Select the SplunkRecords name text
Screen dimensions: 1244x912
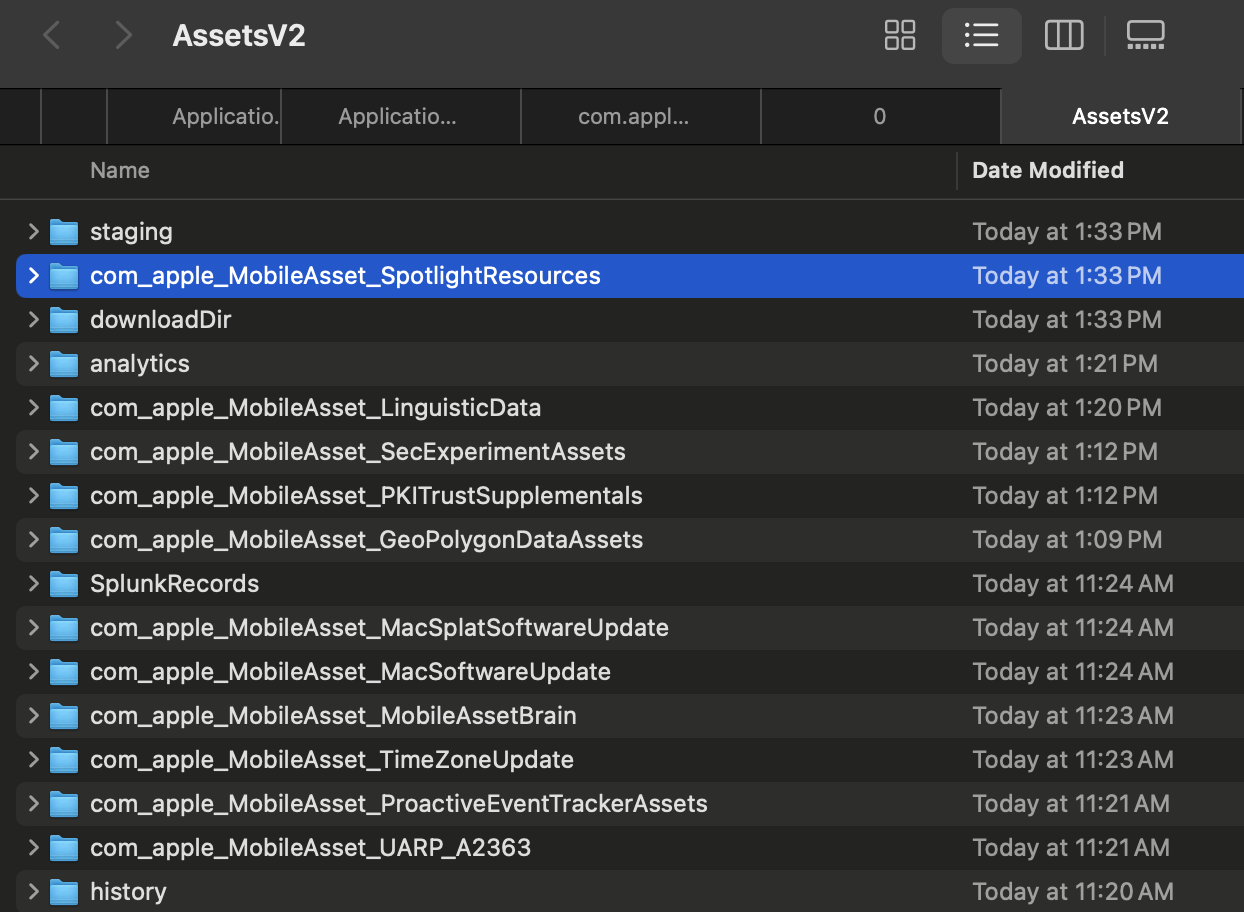(175, 584)
